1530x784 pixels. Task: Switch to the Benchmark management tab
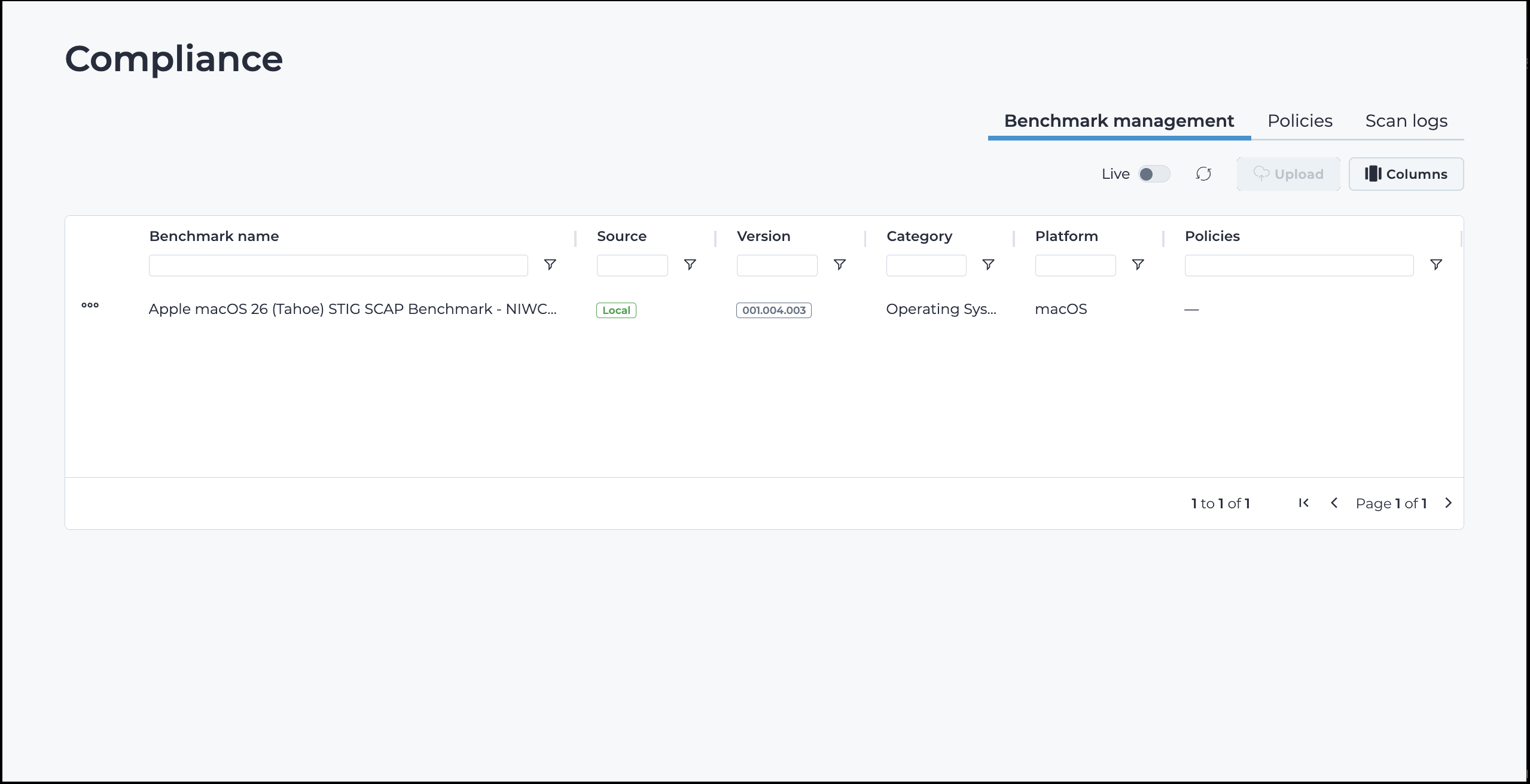click(1118, 121)
